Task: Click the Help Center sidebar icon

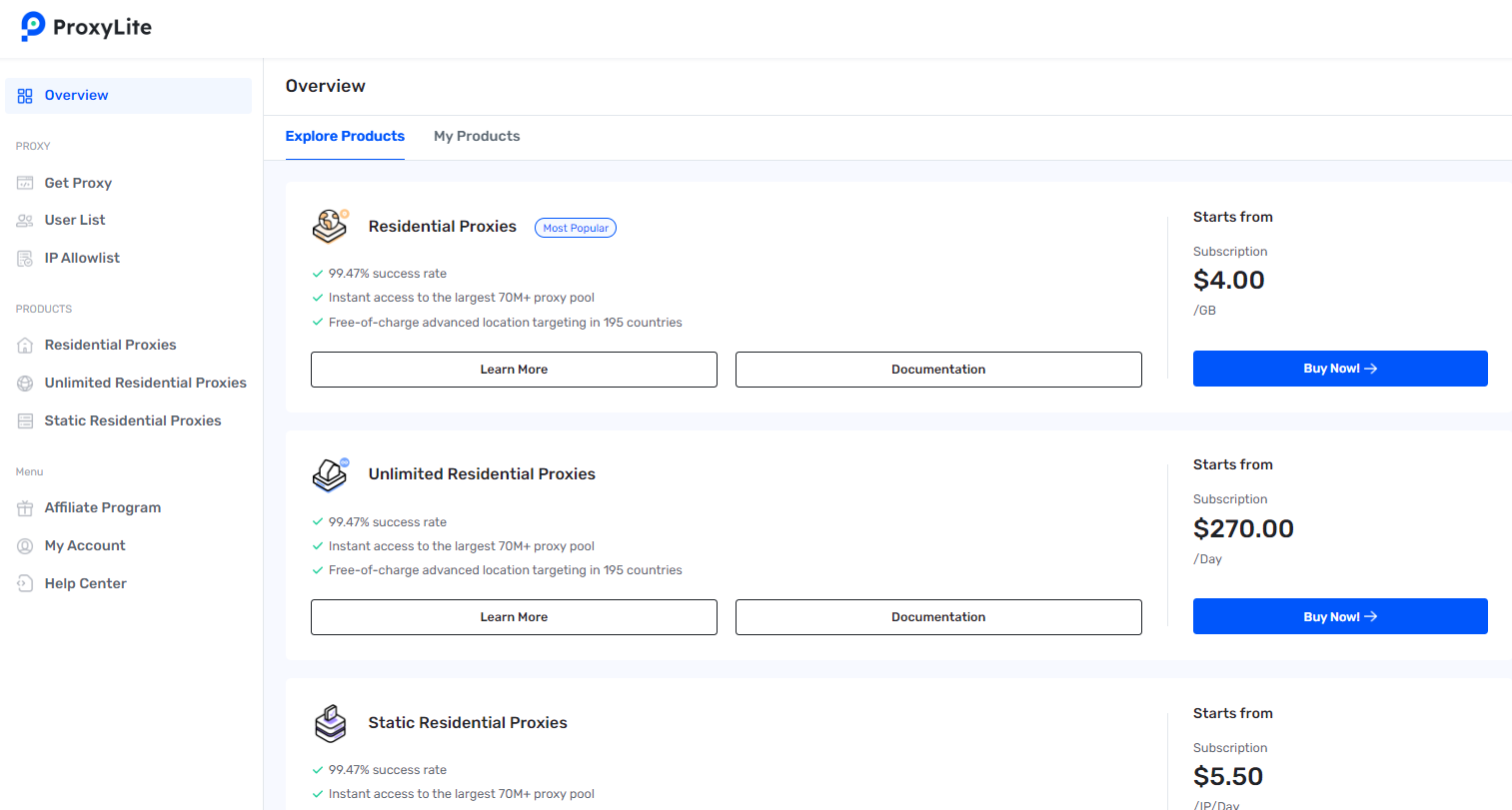Action: (x=25, y=583)
